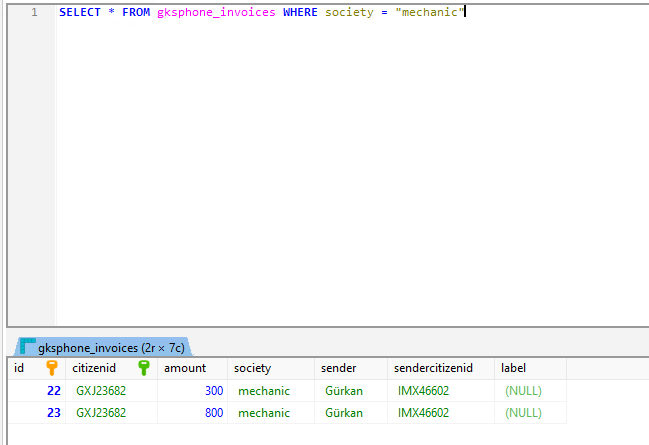Click the FROM keyword in the query
Viewport: 649px width, 445px height.
point(136,12)
